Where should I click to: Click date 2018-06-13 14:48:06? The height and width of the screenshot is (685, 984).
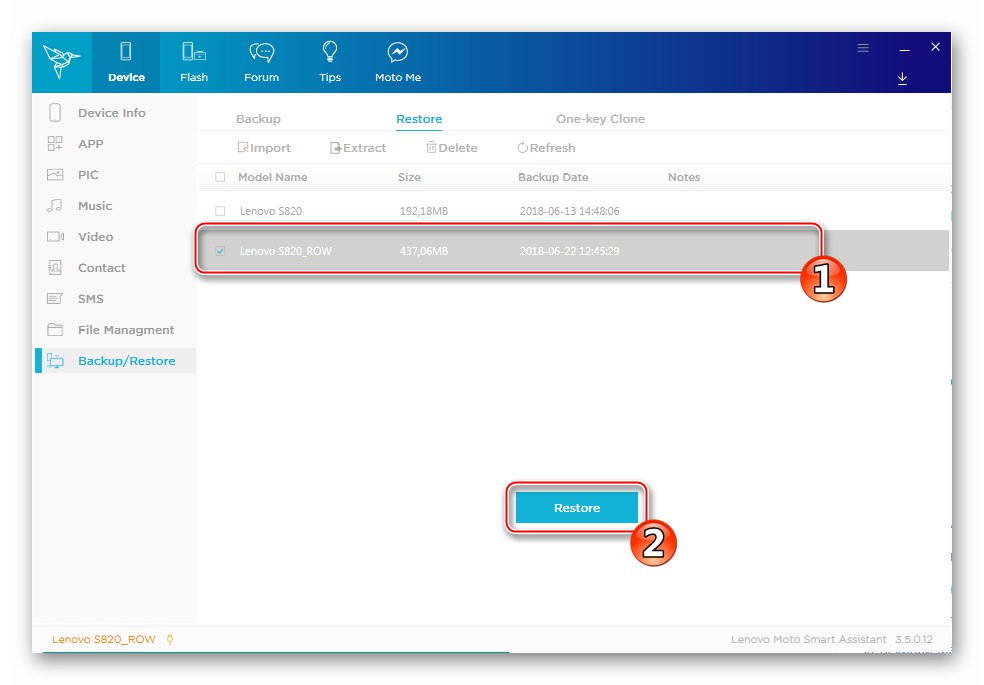tap(569, 211)
